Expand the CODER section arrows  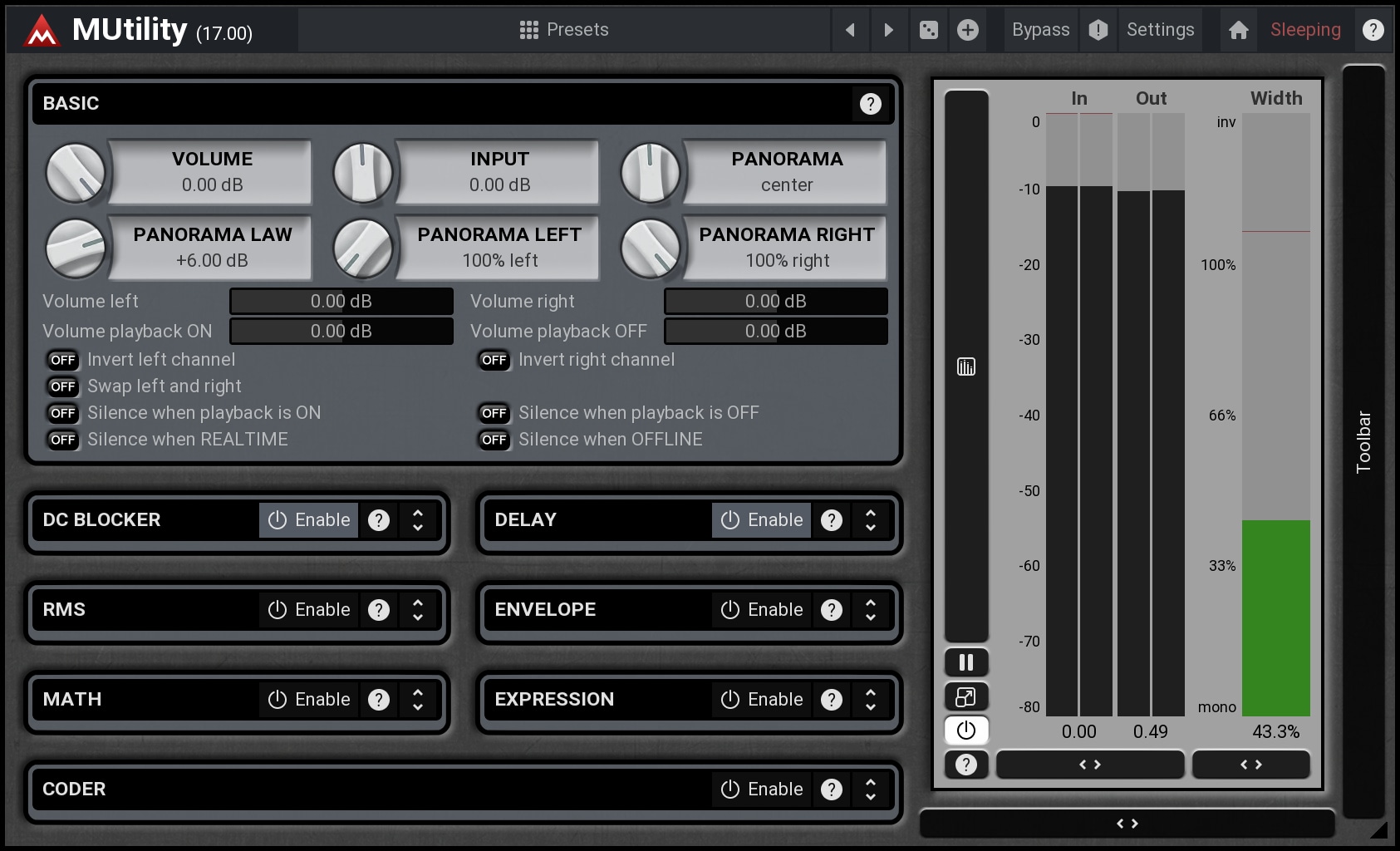coord(870,790)
